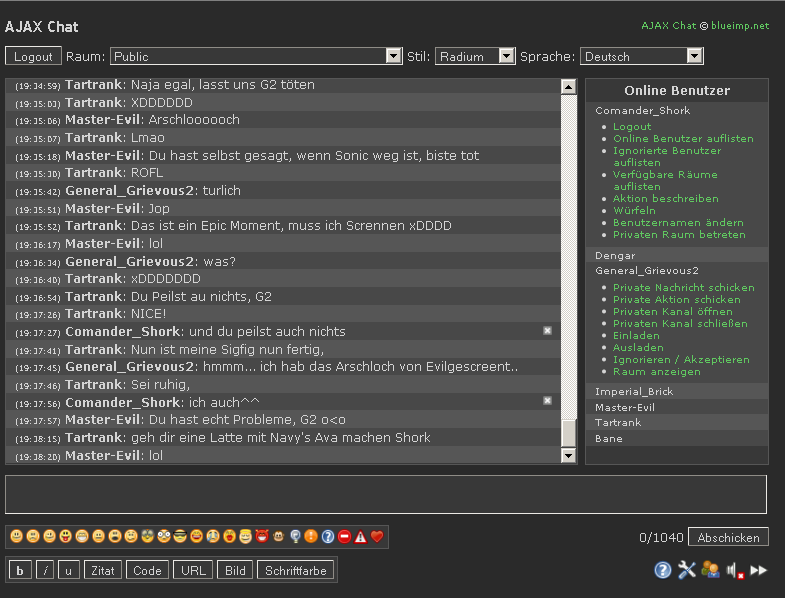Insert the lightbulb idea emoticon
Viewport: 785px width, 598px height.
[x=295, y=537]
